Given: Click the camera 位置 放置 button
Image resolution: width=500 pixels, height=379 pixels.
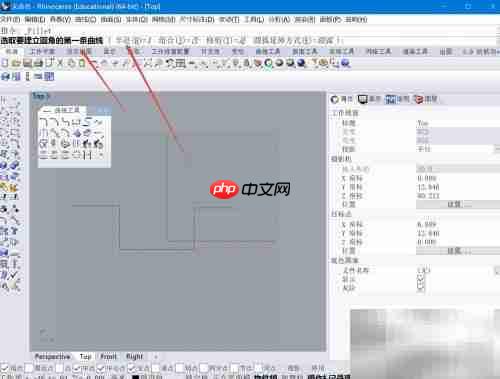Looking at the screenshot, I should [458, 204].
